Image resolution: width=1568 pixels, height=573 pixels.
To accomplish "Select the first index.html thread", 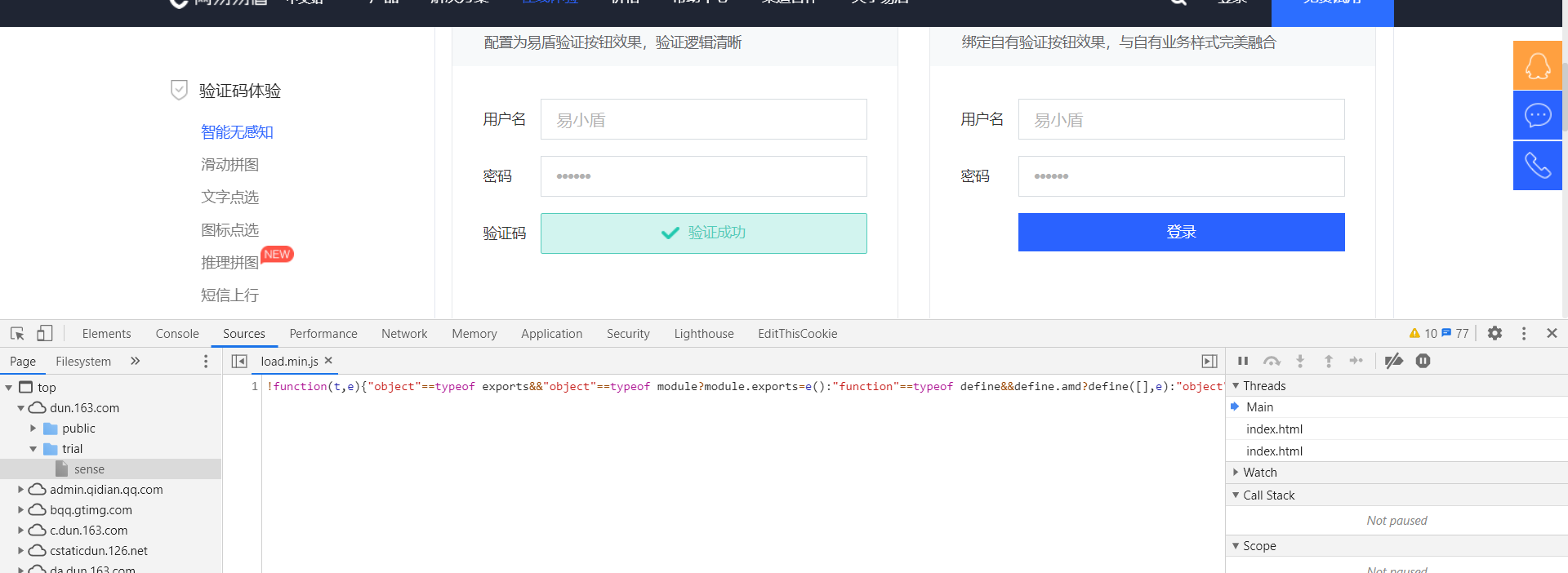I will click(1396, 429).
